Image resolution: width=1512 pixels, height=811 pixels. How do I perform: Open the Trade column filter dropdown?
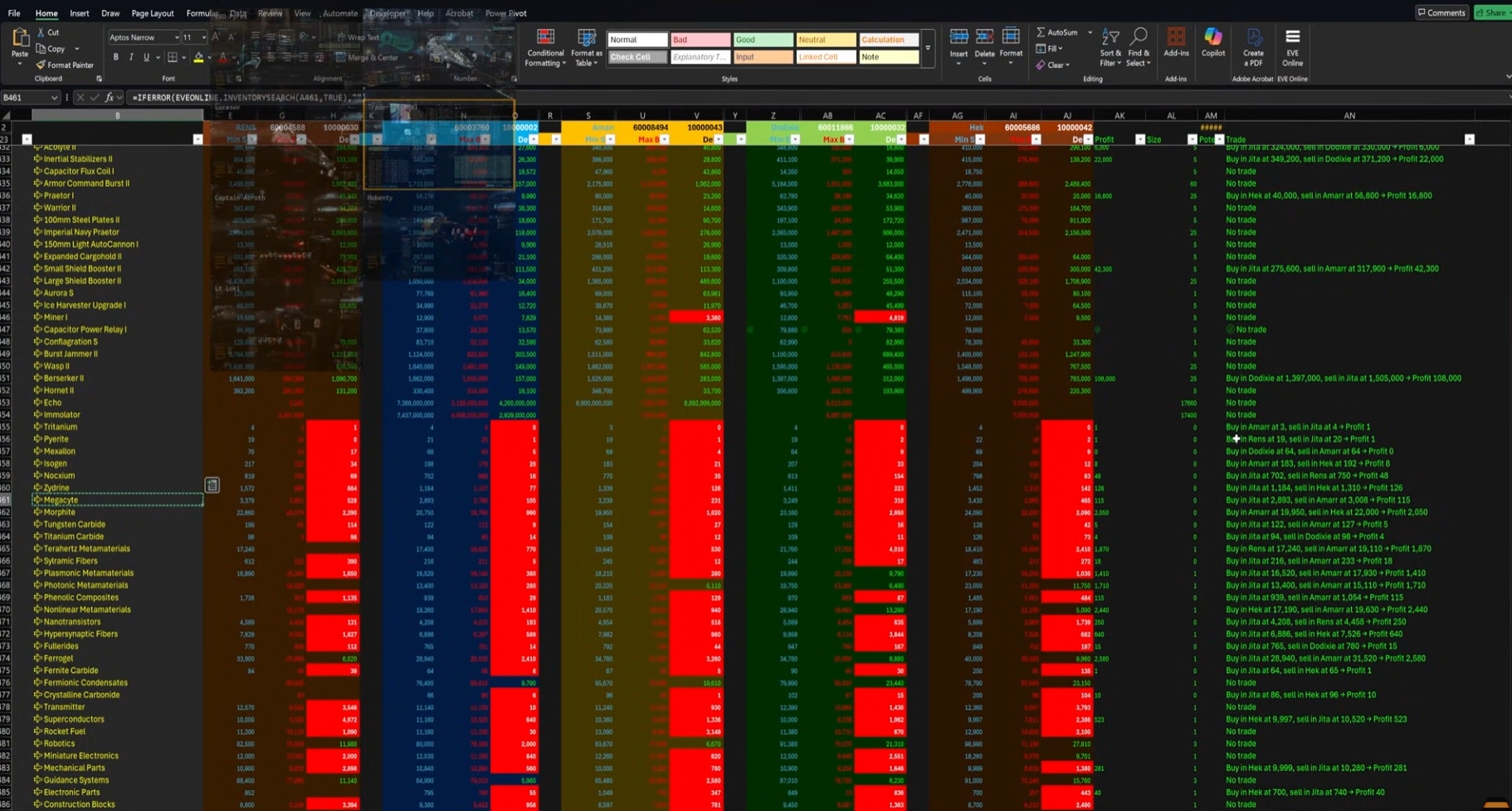pyautogui.click(x=1469, y=139)
